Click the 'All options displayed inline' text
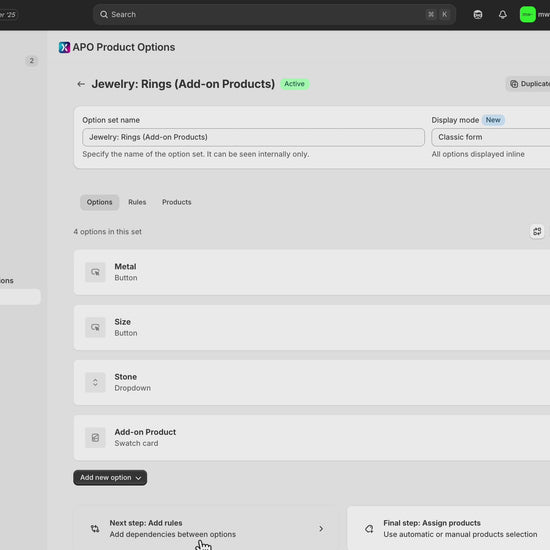The image size is (550, 550). click(x=478, y=154)
